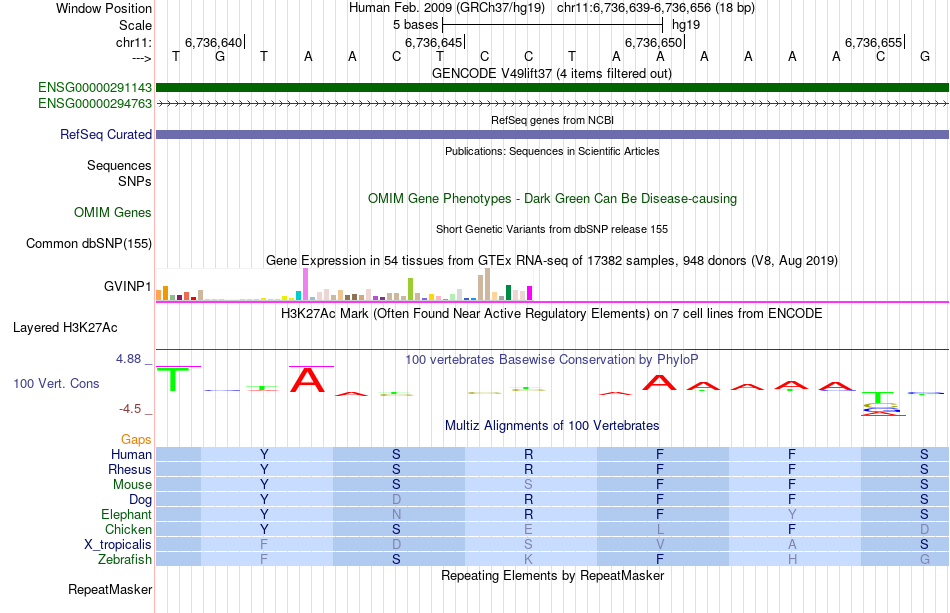Click the tallest green T in the PhyloP logo
The width and height of the screenshot is (950, 613).
tap(173, 379)
